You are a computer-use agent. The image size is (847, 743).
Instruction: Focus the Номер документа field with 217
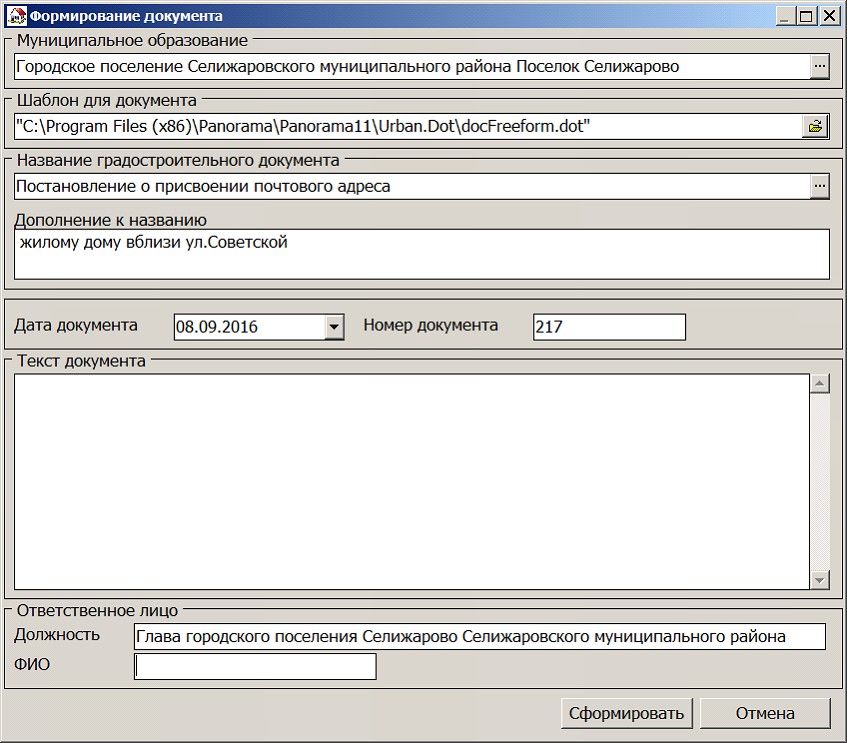(x=609, y=327)
